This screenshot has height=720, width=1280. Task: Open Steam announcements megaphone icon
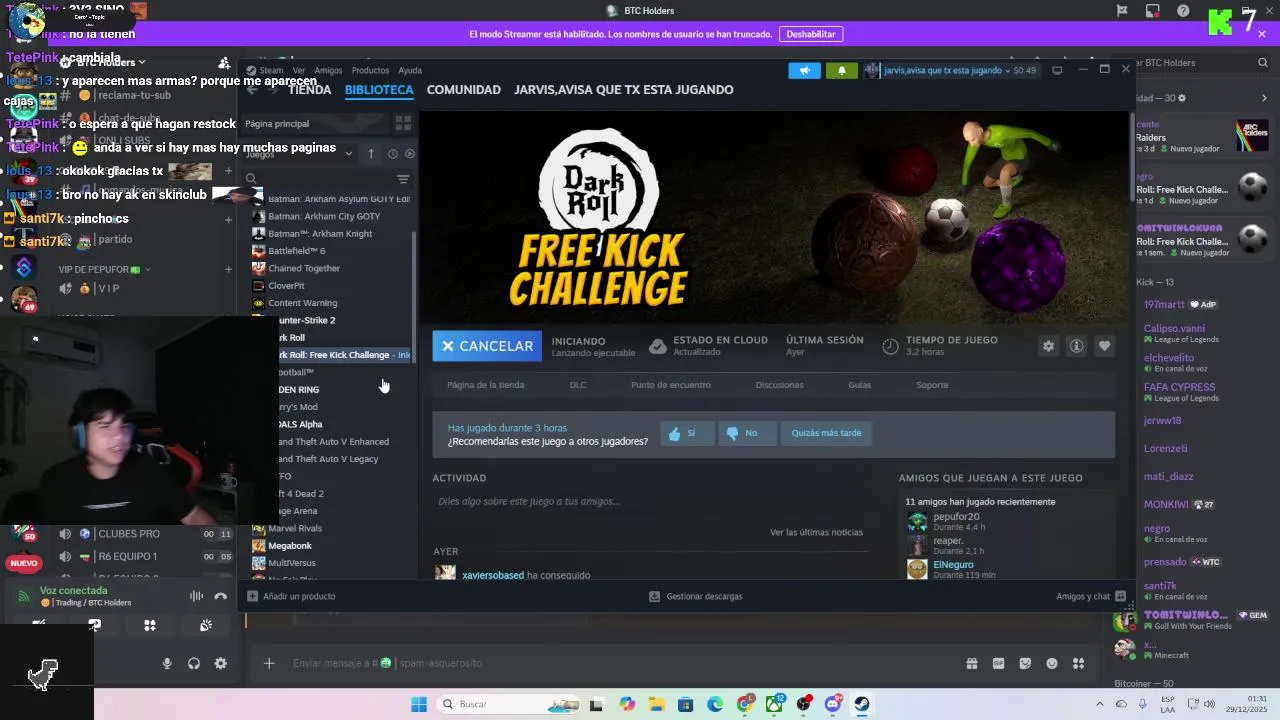click(804, 70)
